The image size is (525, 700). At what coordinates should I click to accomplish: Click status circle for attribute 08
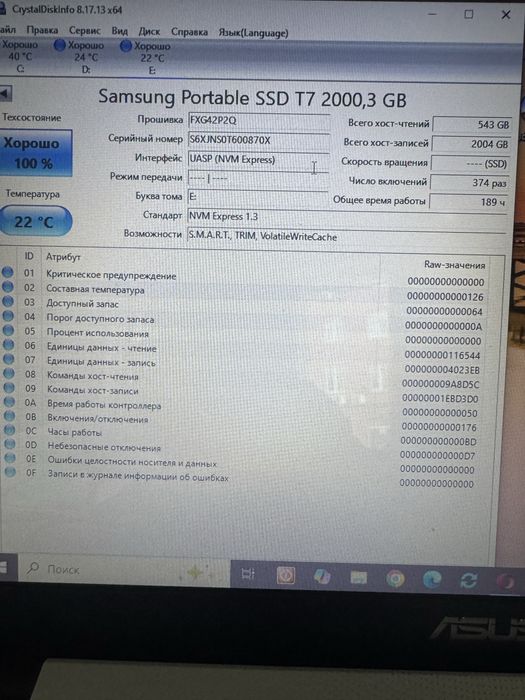pos(9,373)
